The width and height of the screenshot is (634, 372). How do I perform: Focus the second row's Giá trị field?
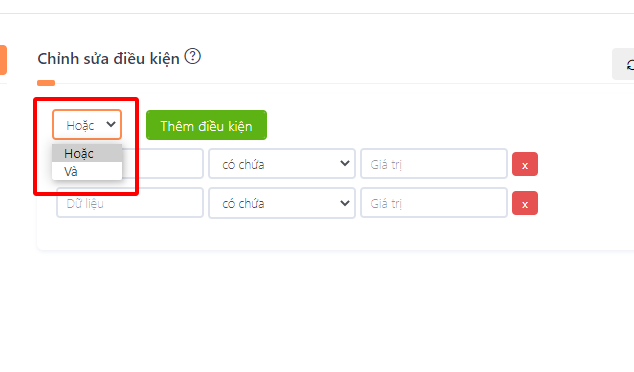point(434,203)
